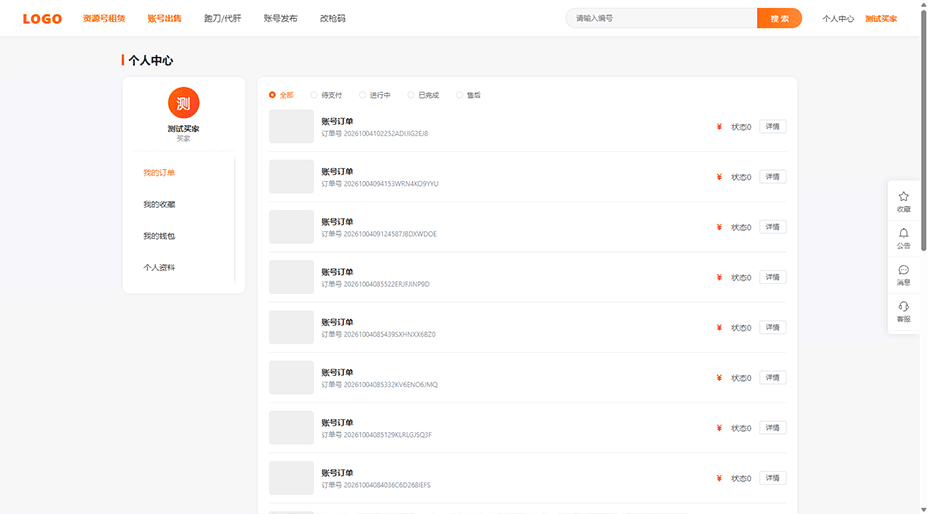Open 收藏 star icon in side panel

[x=903, y=201]
